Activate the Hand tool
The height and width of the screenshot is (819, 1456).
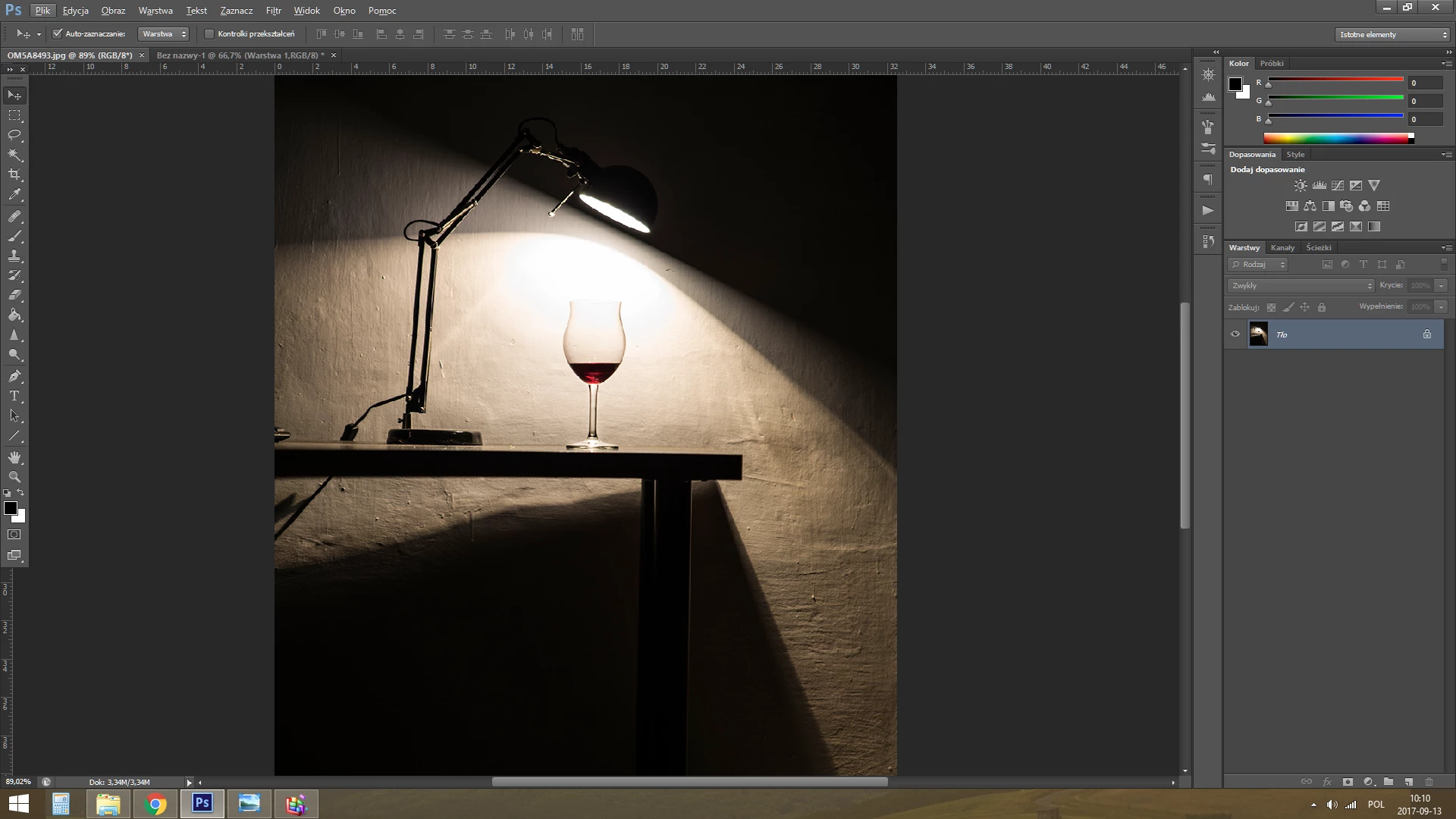(14, 457)
